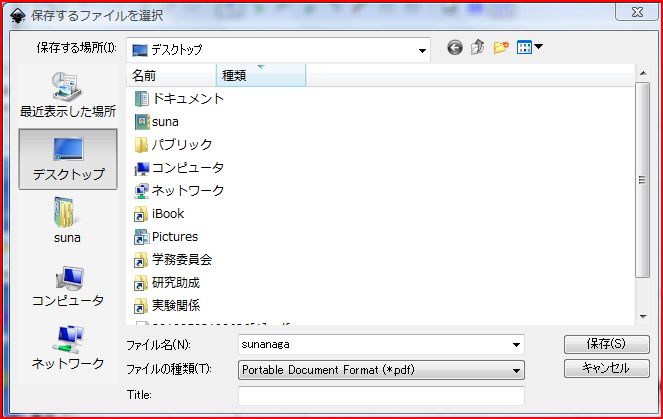Screen dimensions: 663x419
Task: Expand the ファイル名 filename dropdown arrow
Action: tap(516, 344)
